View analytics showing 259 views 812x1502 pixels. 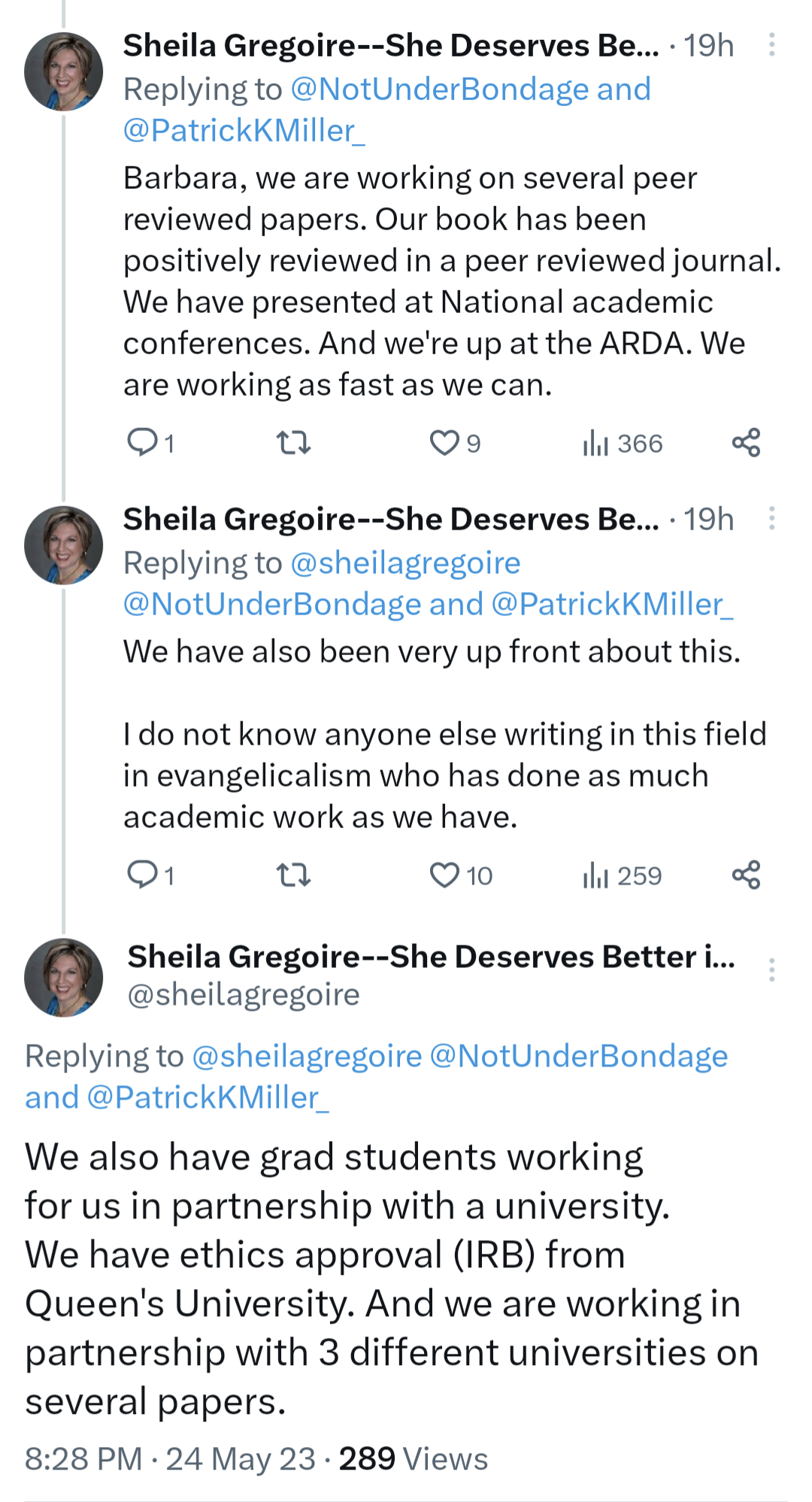click(x=623, y=875)
